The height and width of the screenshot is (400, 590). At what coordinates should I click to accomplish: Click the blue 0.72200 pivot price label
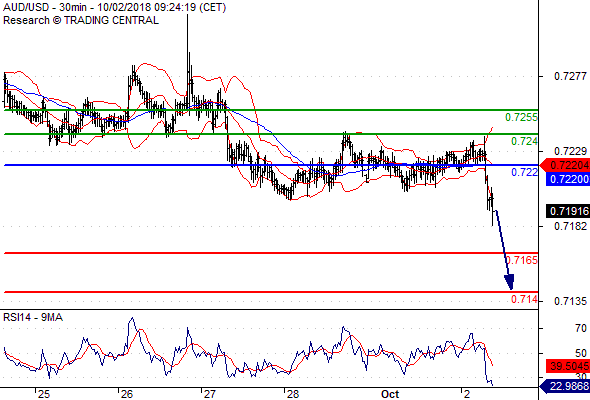click(568, 179)
